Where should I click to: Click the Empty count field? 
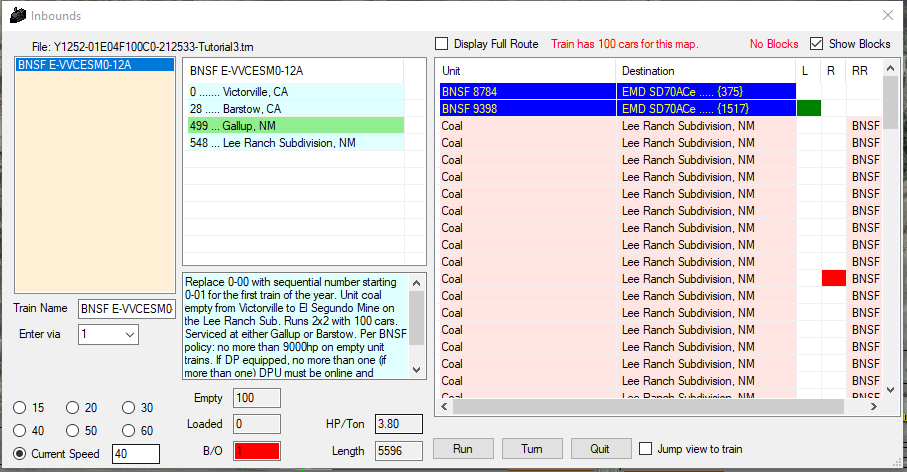pyautogui.click(x=257, y=398)
